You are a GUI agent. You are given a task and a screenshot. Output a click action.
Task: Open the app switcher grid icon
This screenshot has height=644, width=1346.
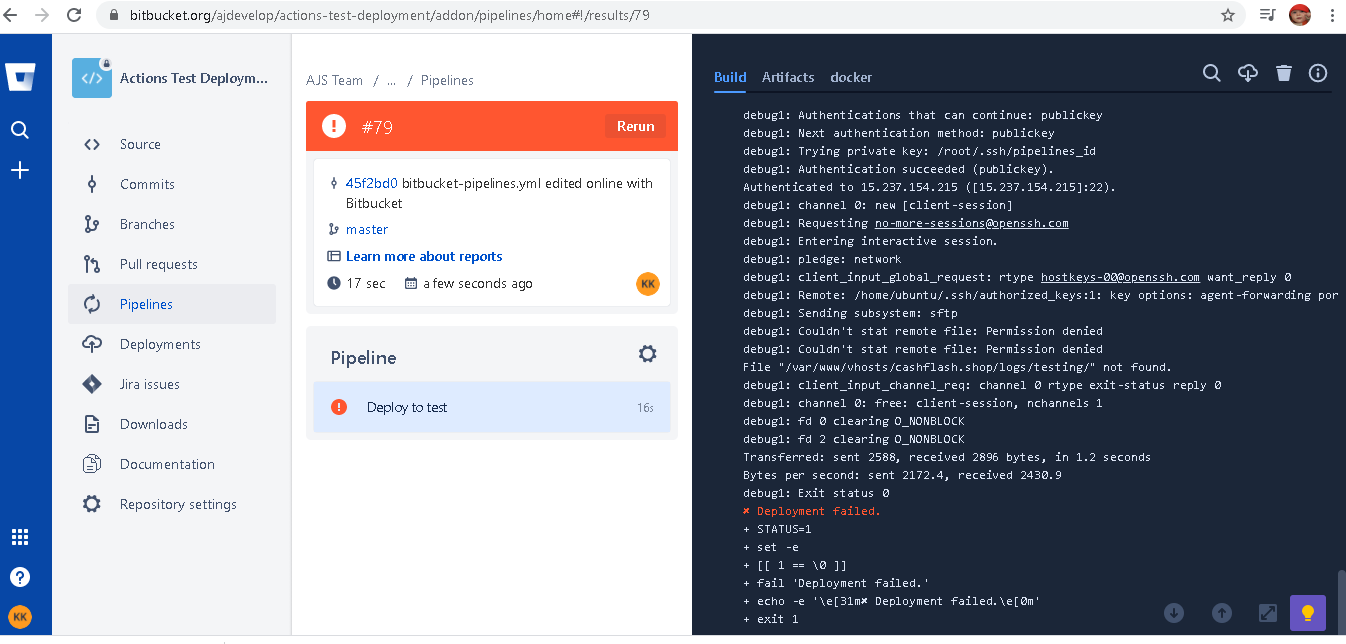(x=20, y=537)
